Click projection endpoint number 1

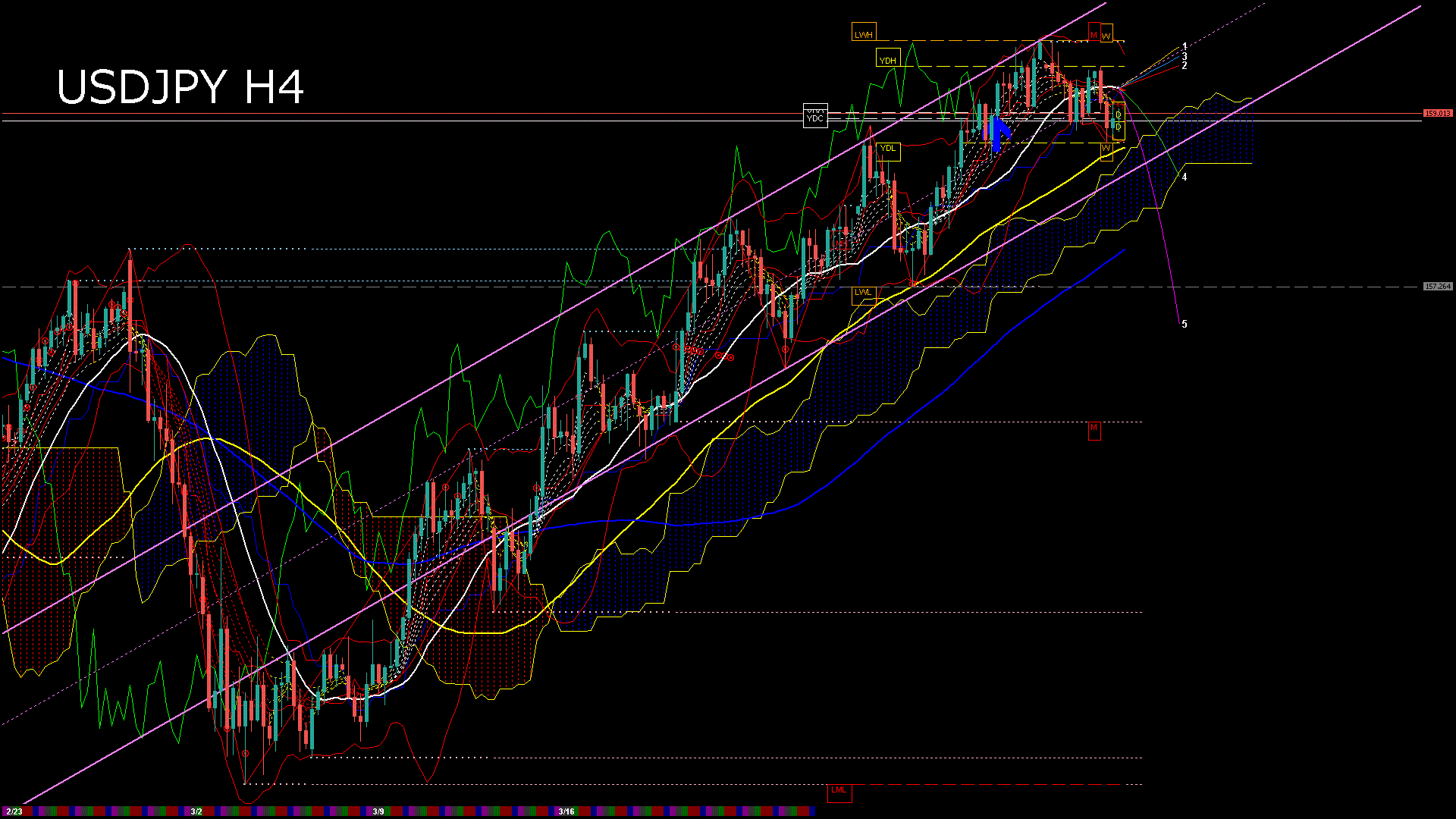tap(1185, 46)
